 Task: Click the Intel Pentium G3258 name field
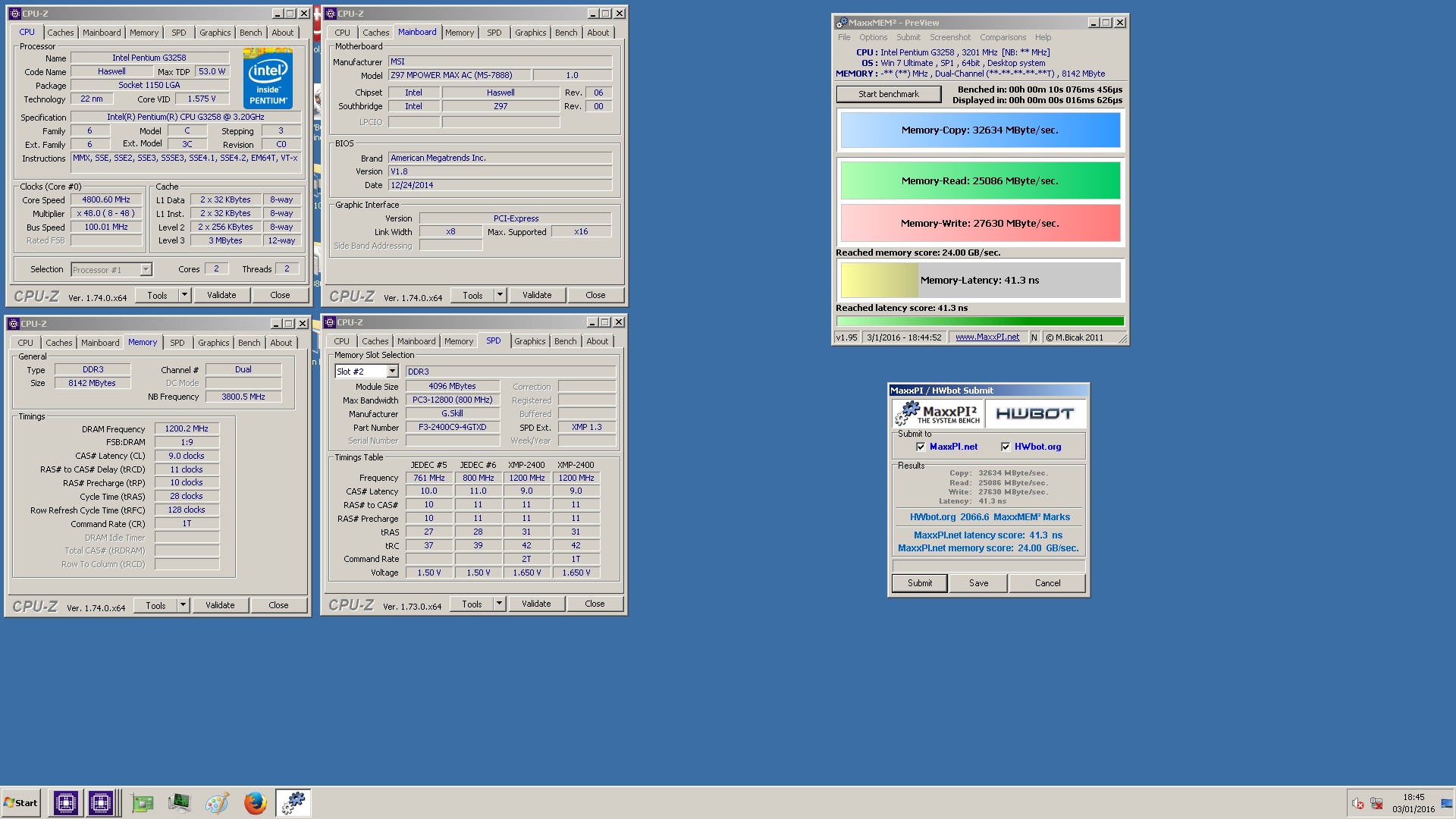[x=149, y=58]
